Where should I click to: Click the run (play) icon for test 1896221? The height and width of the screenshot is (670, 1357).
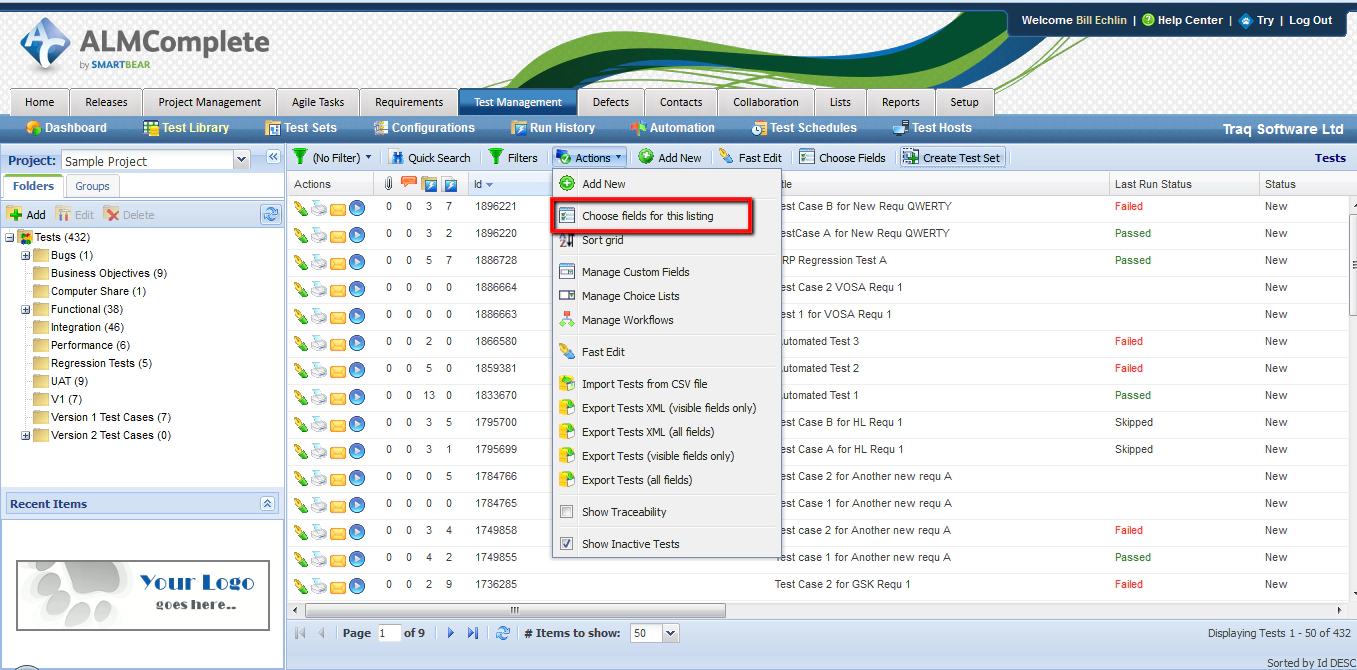[357, 208]
